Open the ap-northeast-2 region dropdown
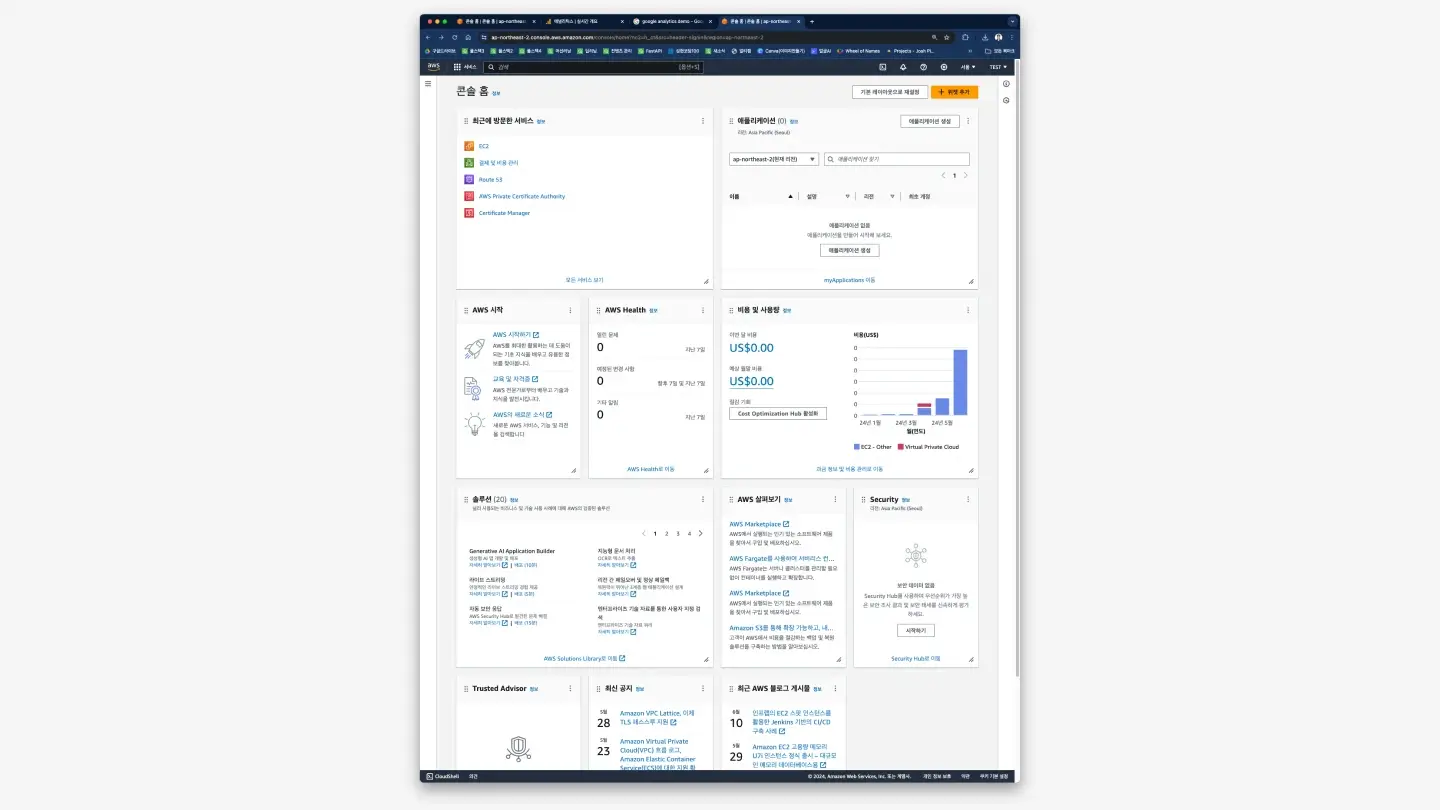 [x=774, y=159]
